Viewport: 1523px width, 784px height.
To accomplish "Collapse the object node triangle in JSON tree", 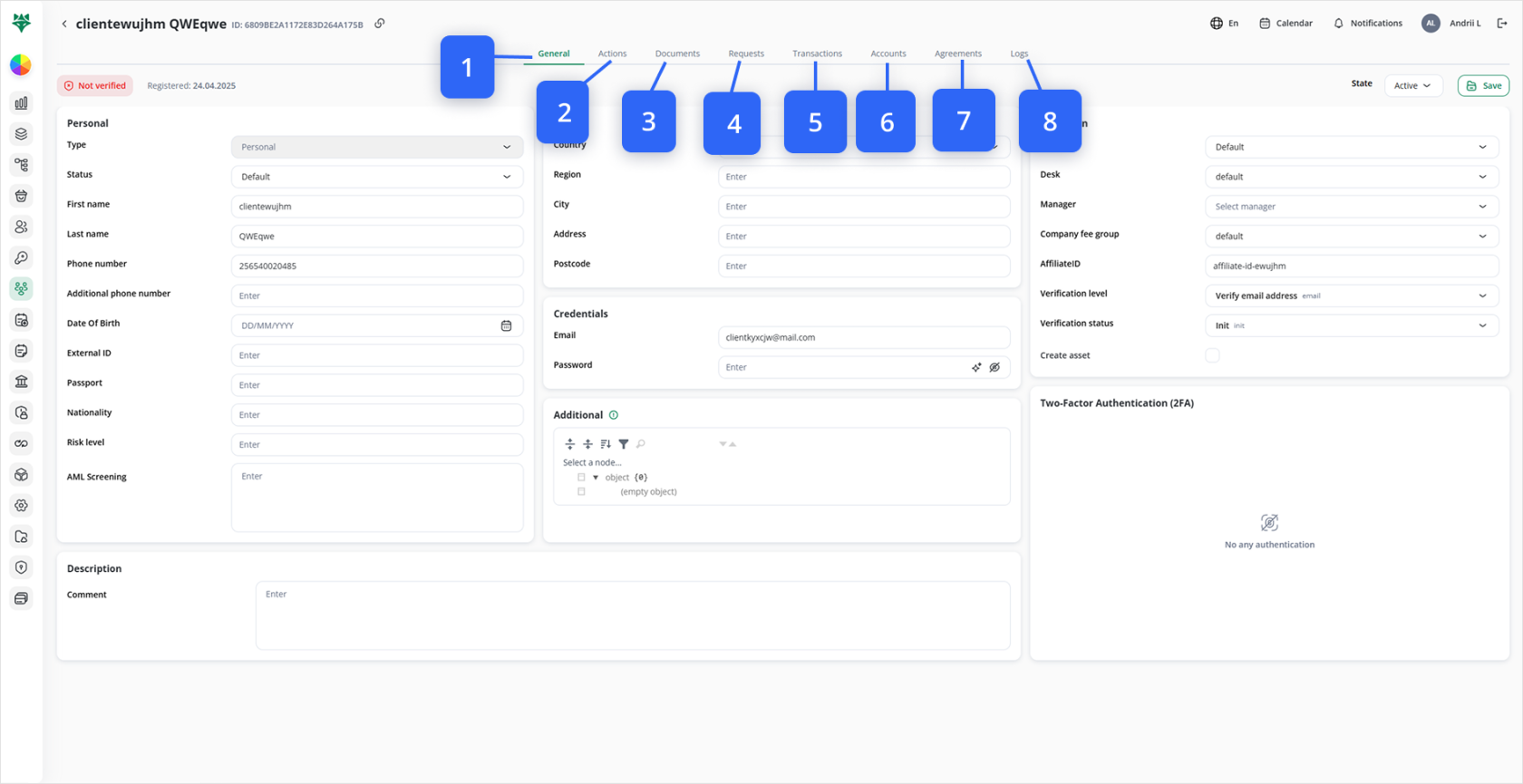I will [x=596, y=478].
